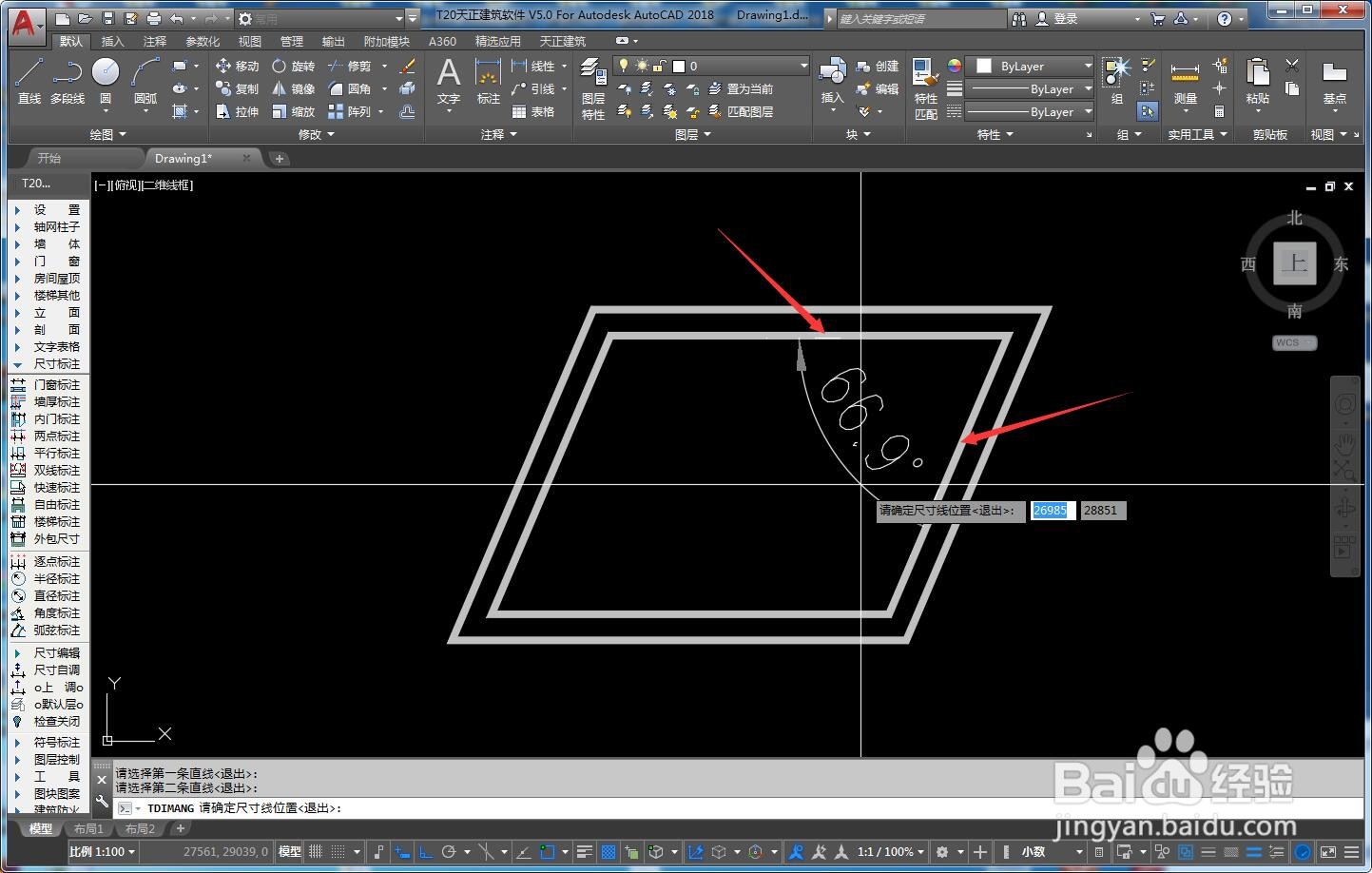Switch to the 布局1 layout tab
This screenshot has height=873, width=1372.
click(89, 829)
